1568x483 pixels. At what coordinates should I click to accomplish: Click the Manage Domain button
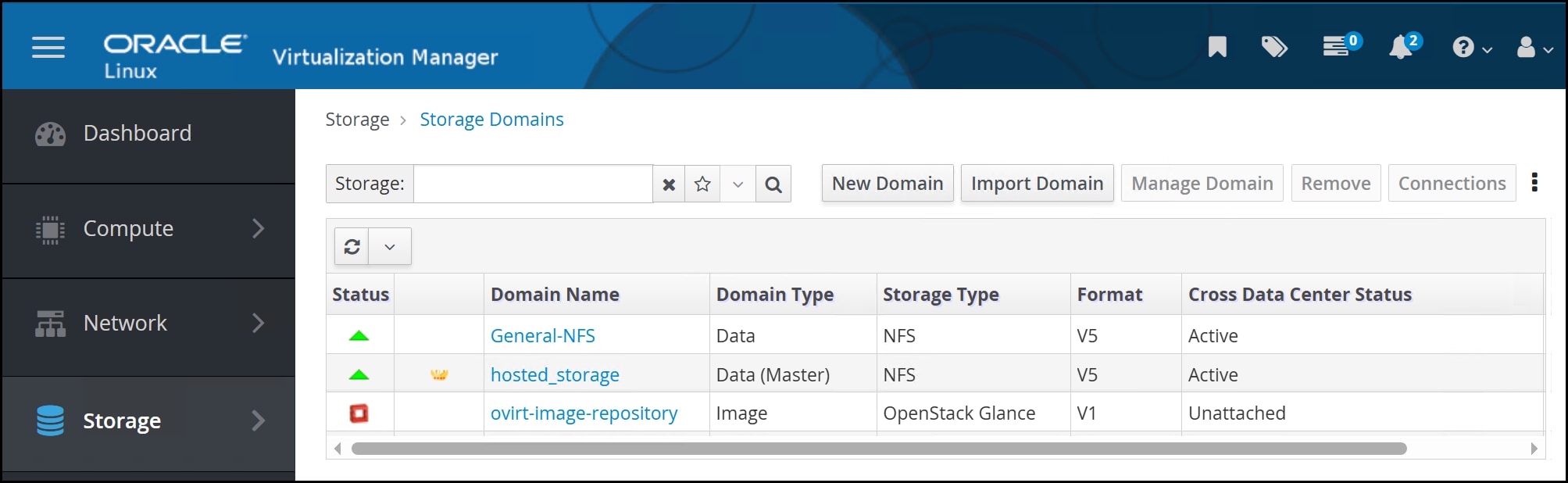[x=1202, y=183]
